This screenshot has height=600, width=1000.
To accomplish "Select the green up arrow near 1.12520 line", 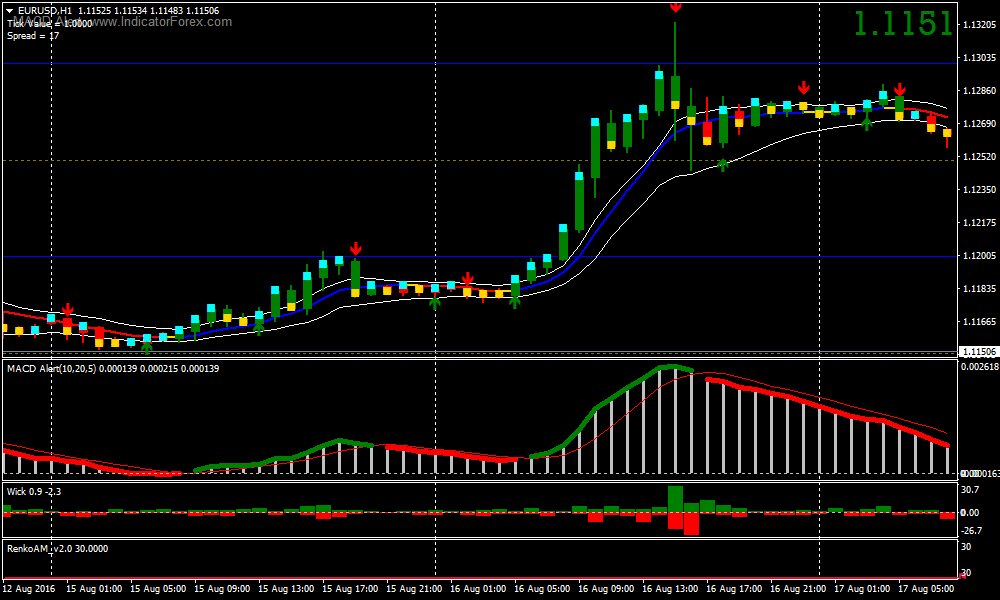I will coord(722,164).
